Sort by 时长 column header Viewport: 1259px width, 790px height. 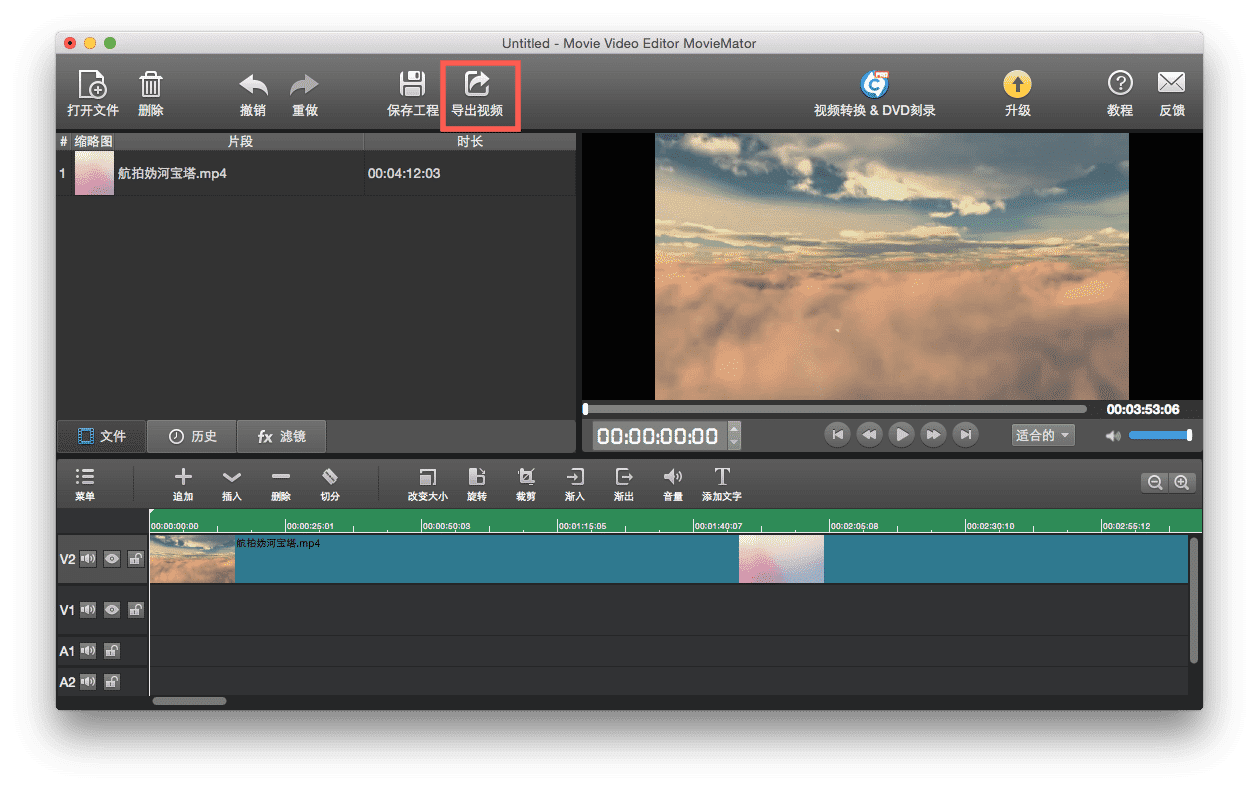pyautogui.click(x=470, y=142)
